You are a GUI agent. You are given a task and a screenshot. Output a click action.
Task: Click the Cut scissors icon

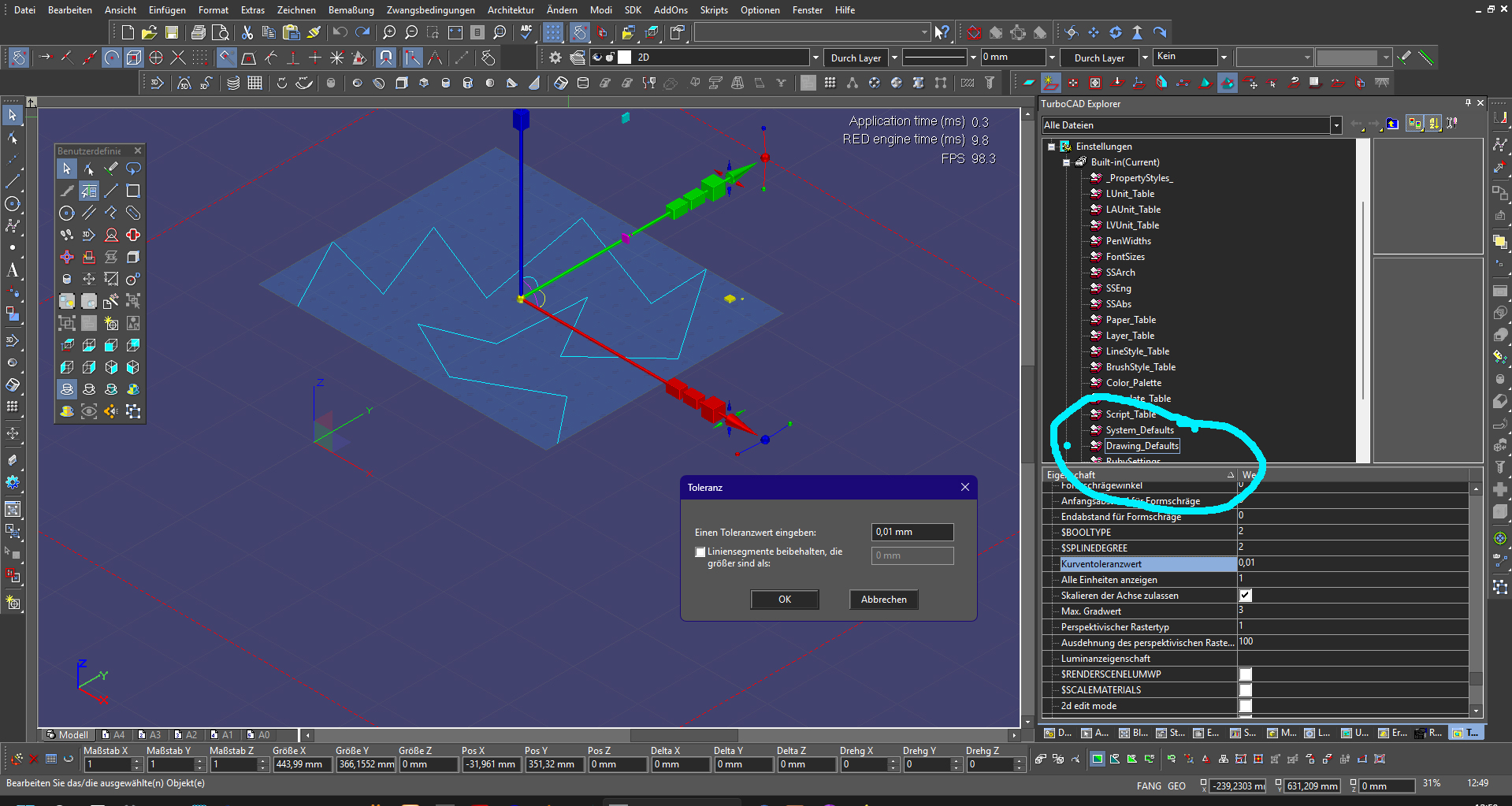coord(247,32)
